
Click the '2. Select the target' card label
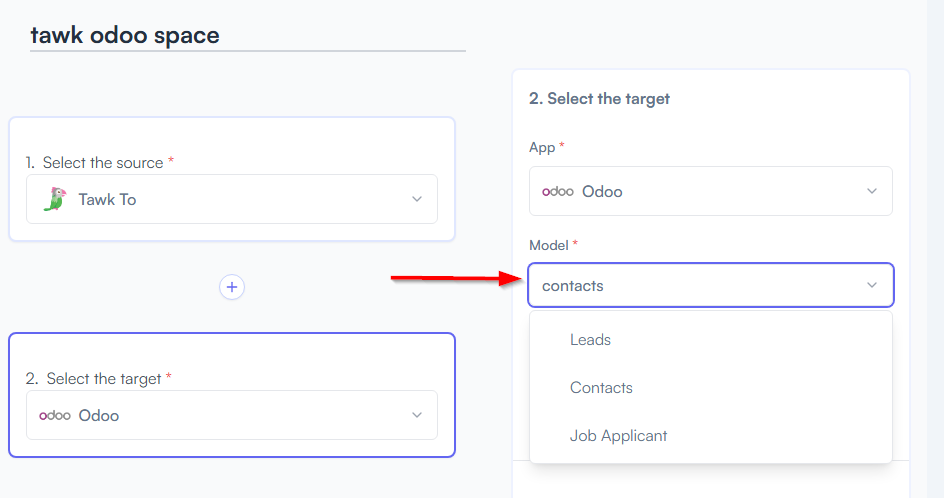[98, 379]
